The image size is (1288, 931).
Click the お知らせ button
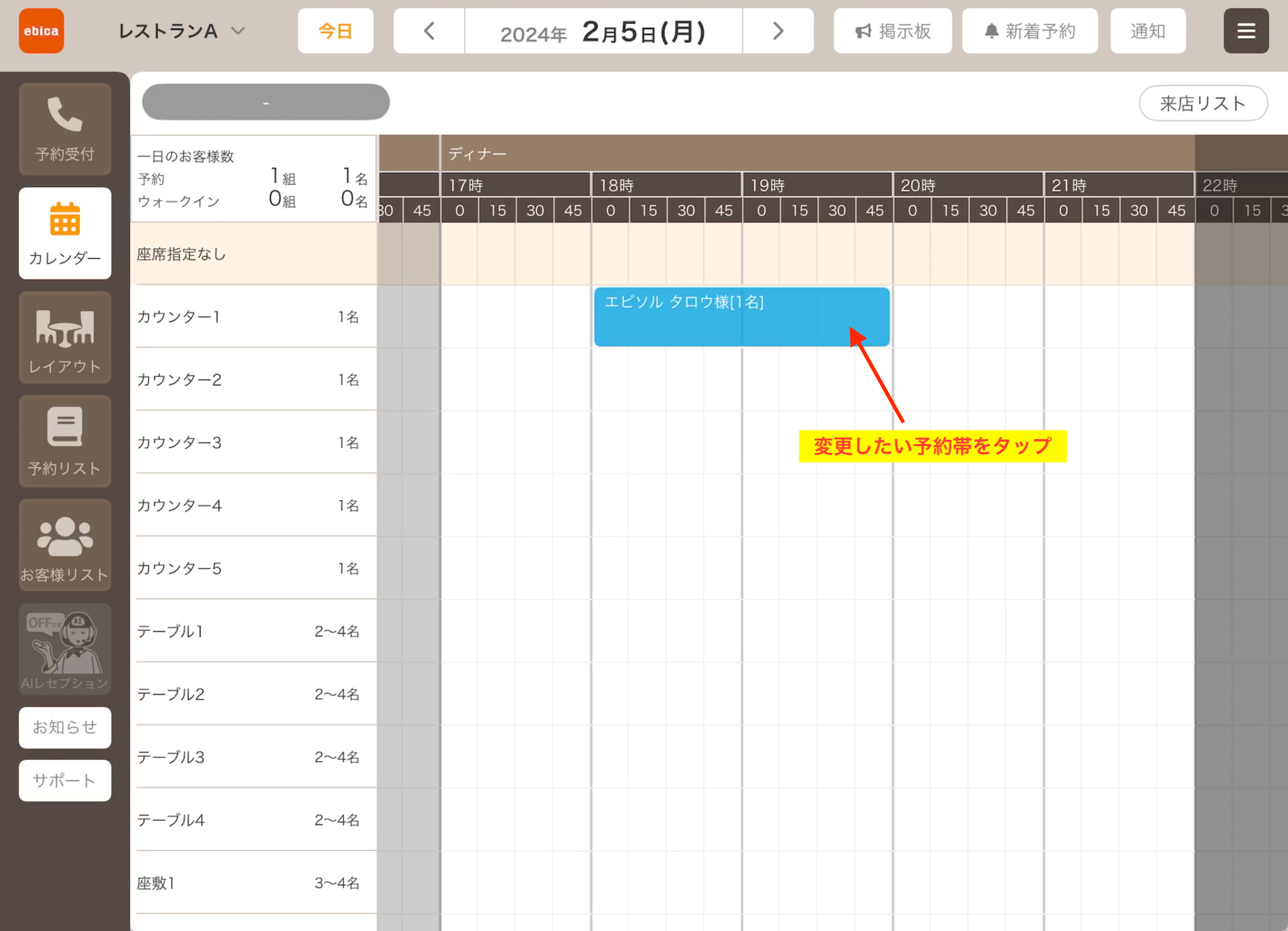click(65, 727)
